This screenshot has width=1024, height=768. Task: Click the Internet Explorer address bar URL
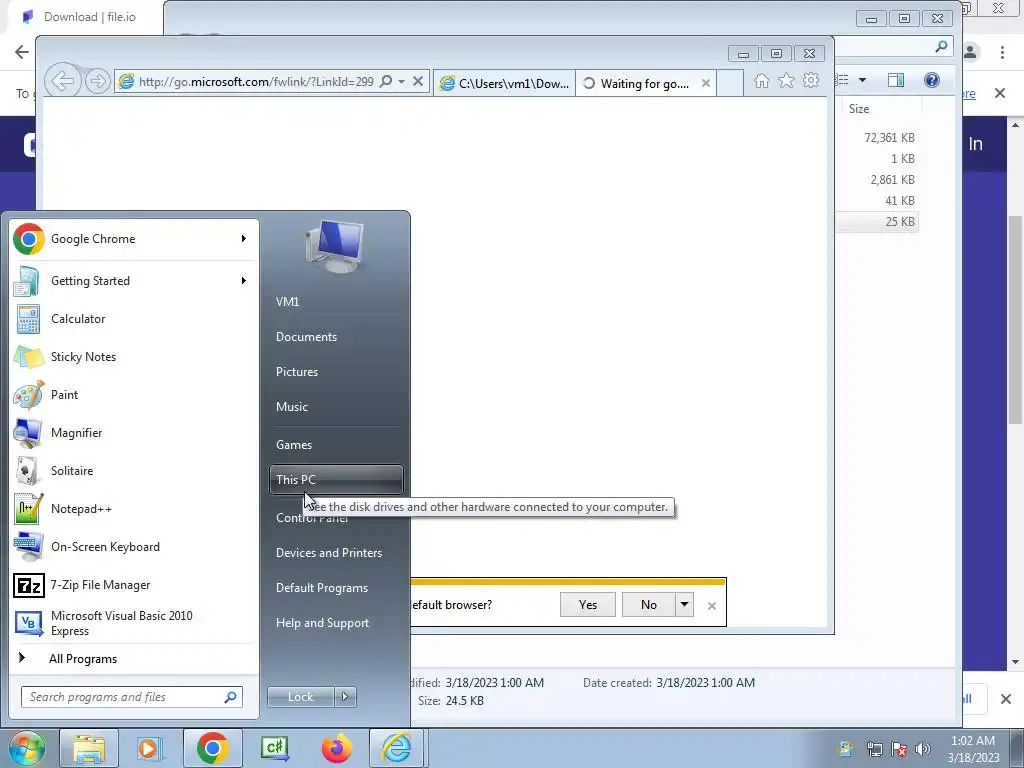click(256, 82)
